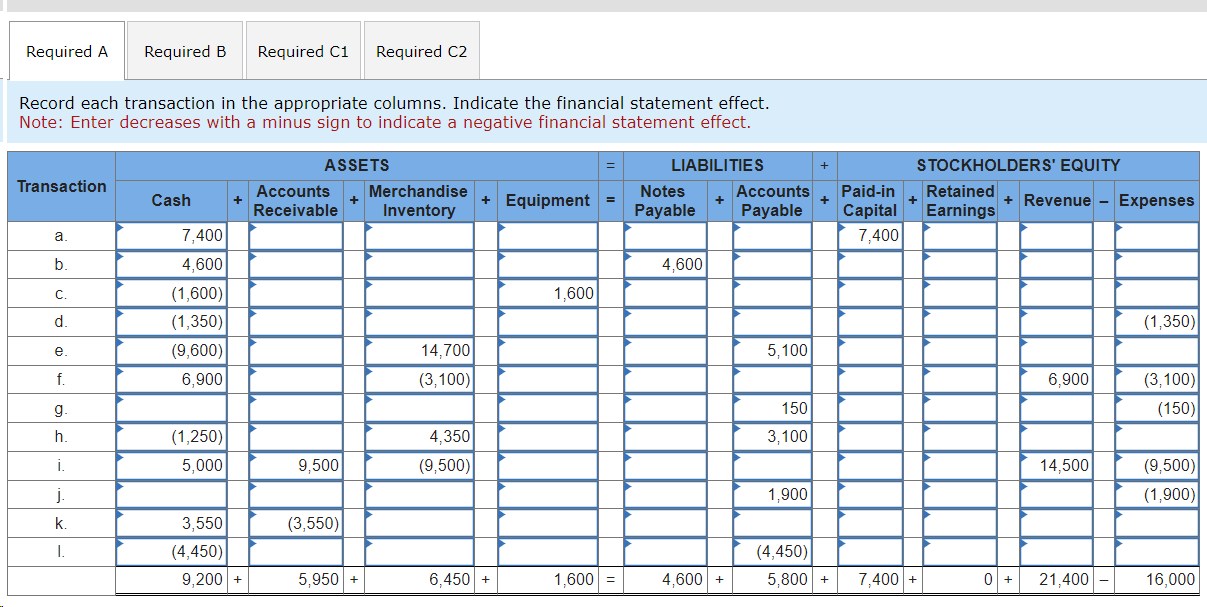Select the Paid-in Capital cell containing 7,400
The width and height of the screenshot is (1207, 607).
click(869, 235)
